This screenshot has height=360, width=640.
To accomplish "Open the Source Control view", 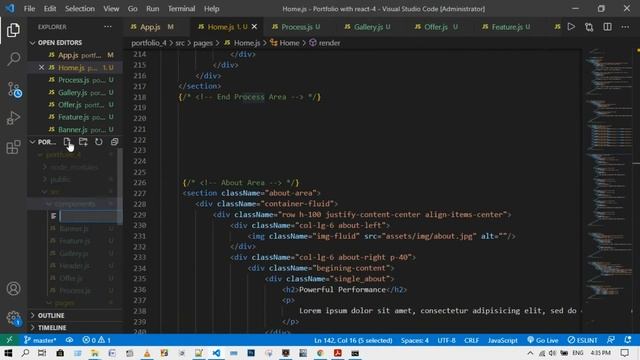I will tap(14, 89).
